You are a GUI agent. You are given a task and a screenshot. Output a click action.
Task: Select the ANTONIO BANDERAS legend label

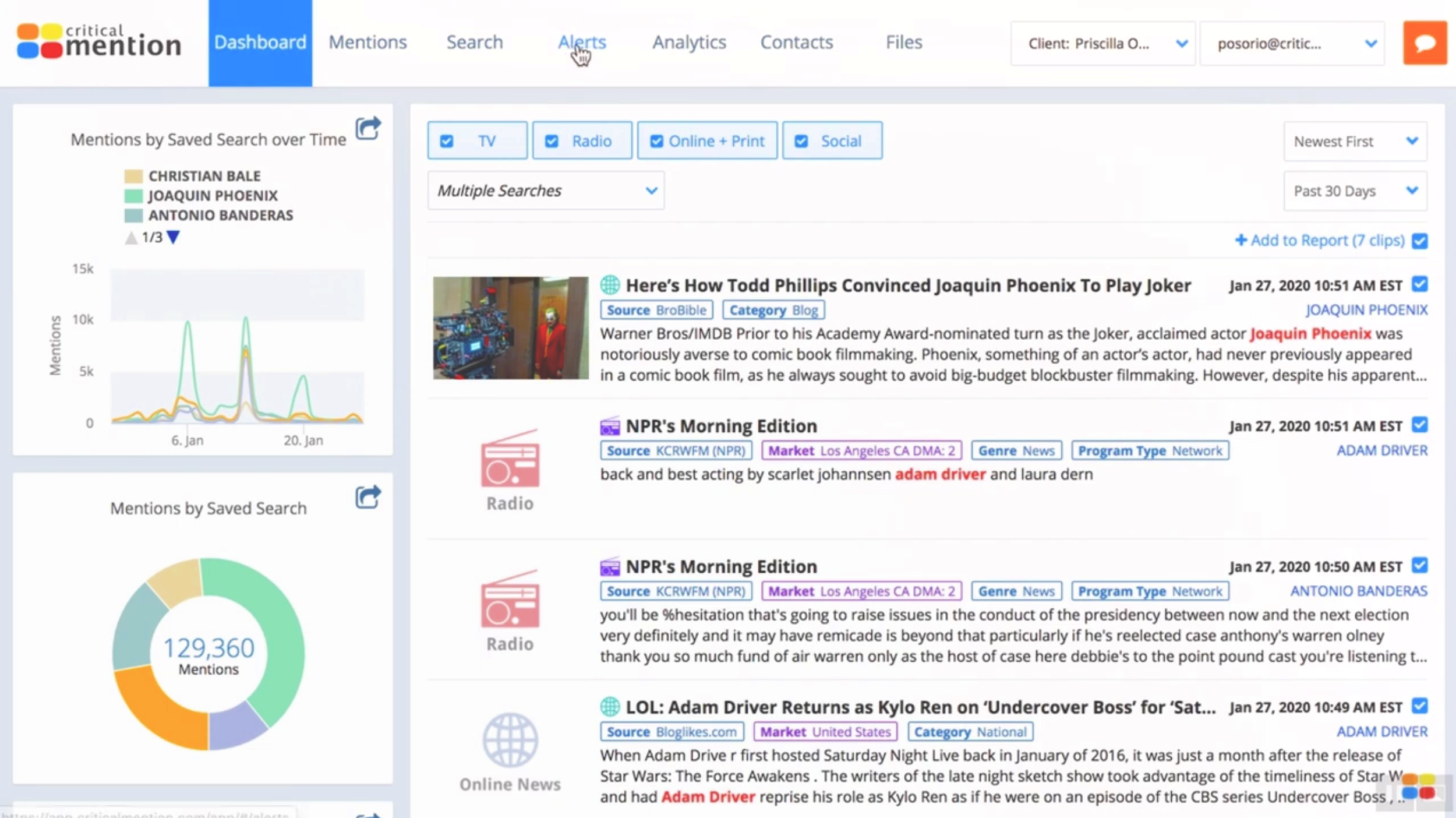(221, 216)
